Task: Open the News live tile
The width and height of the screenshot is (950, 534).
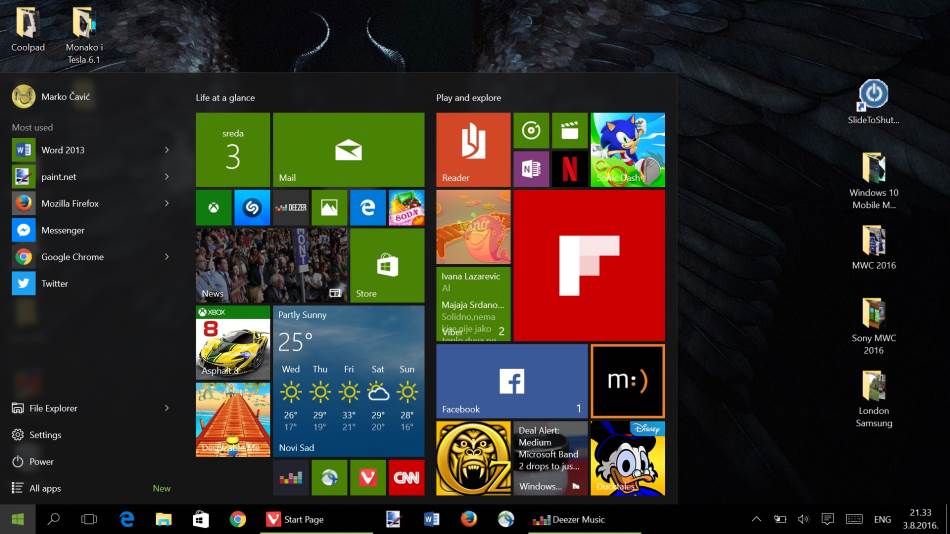Action: tap(271, 265)
